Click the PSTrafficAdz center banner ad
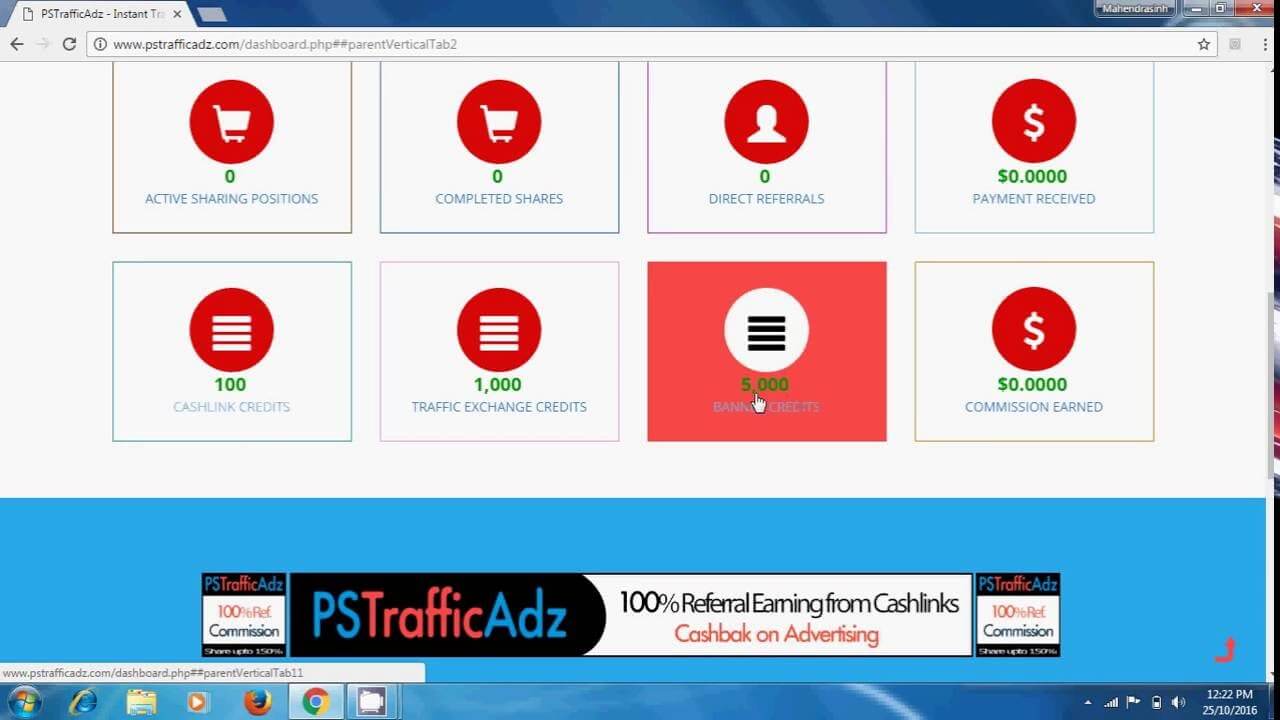Image resolution: width=1280 pixels, height=720 pixels. click(630, 615)
